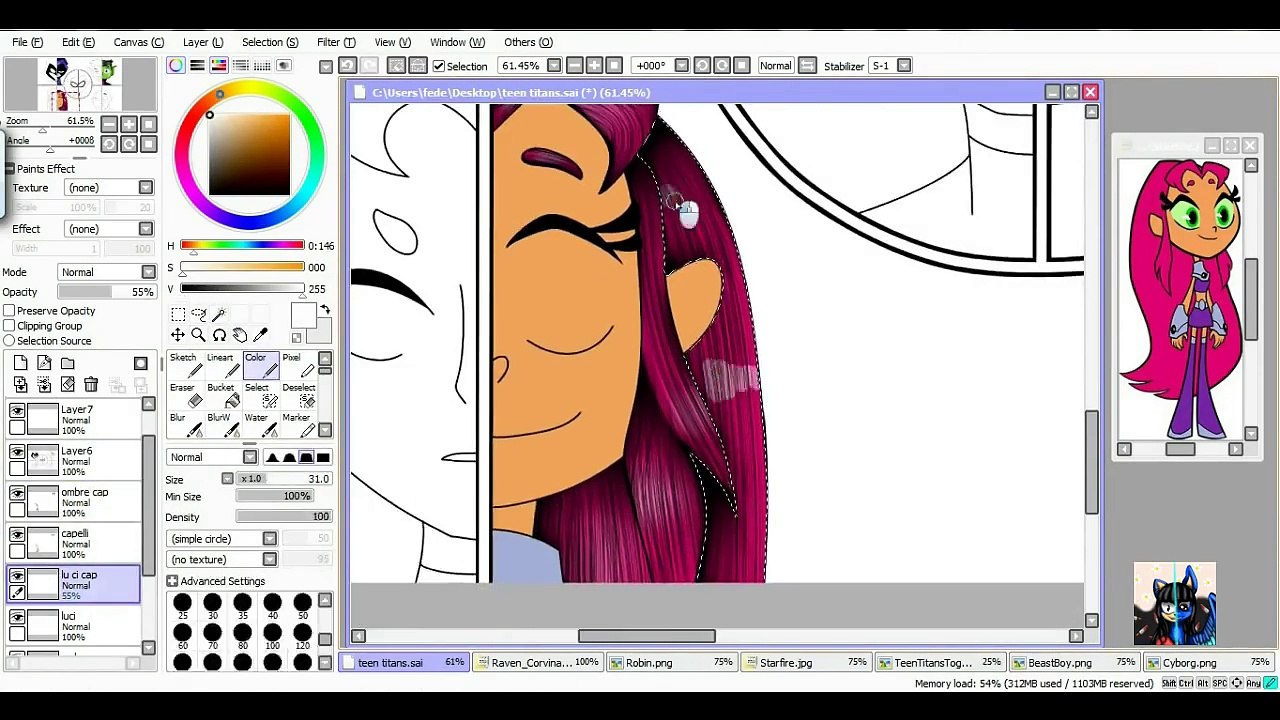Click the undo arrow in toolbar
The height and width of the screenshot is (720, 1280).
pos(347,66)
